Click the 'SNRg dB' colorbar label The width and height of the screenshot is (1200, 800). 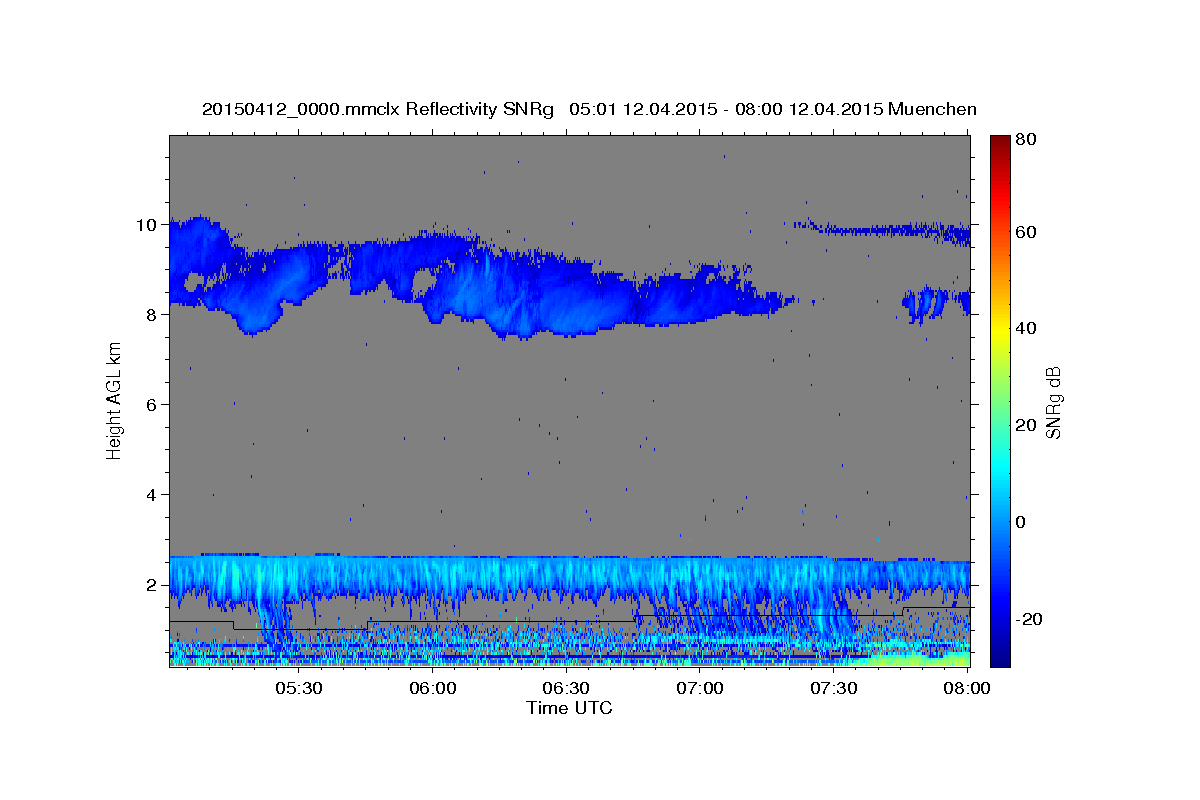pyautogui.click(x=1053, y=402)
